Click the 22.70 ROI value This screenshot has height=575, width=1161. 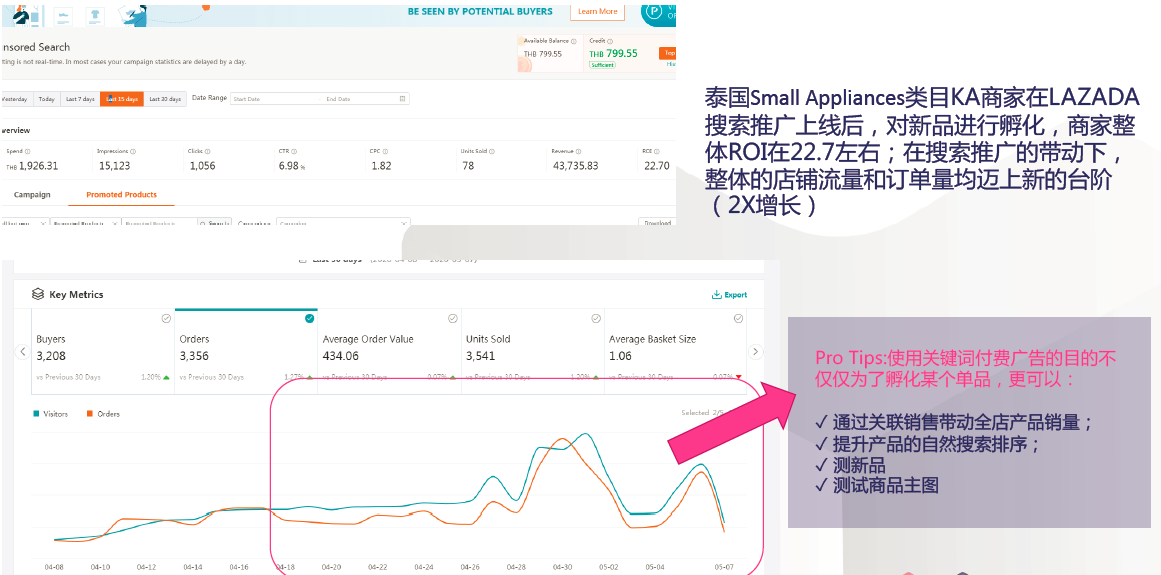[x=657, y=166]
